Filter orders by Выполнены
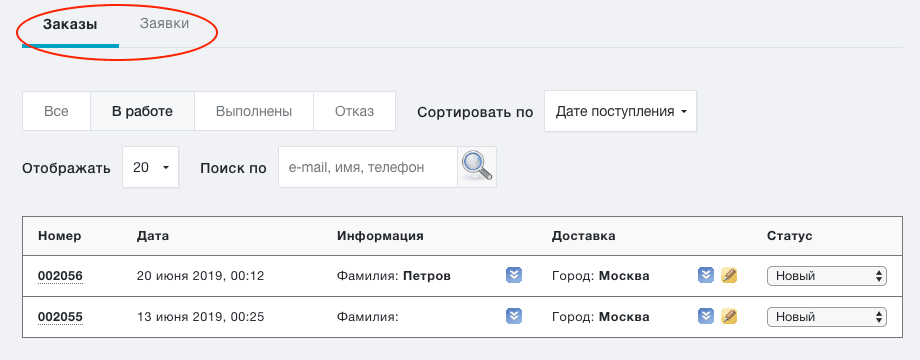 (x=254, y=111)
